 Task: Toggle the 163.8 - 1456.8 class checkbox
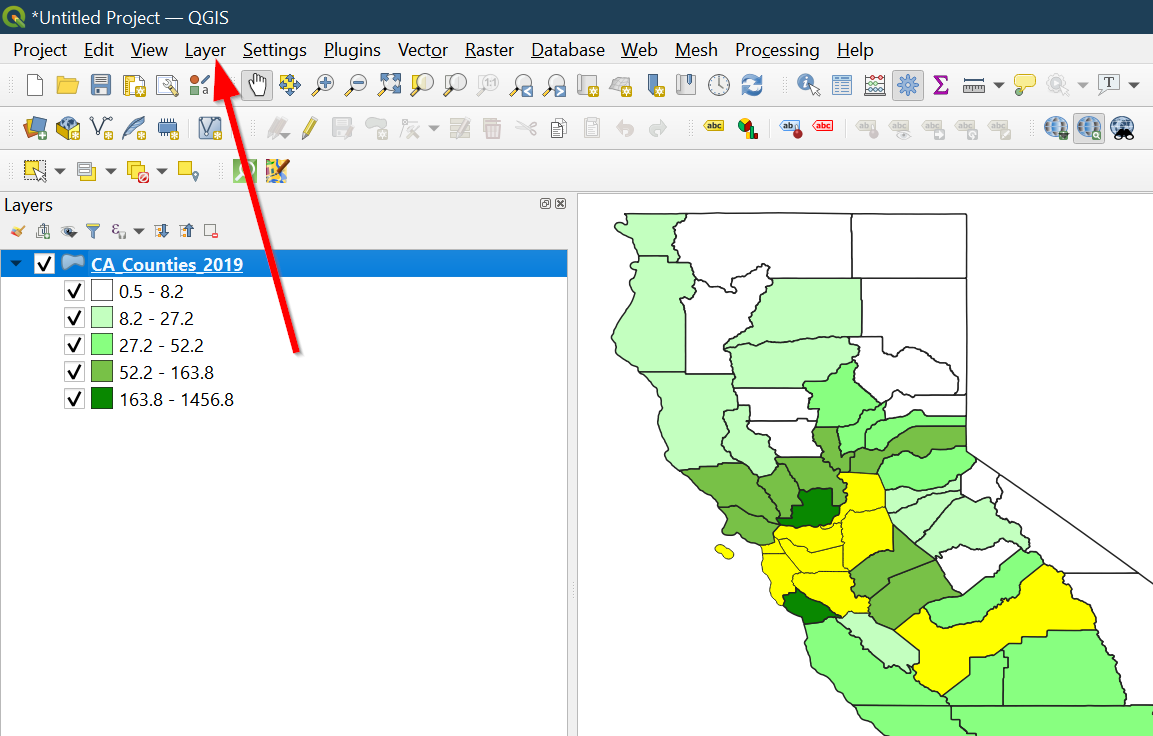73,399
